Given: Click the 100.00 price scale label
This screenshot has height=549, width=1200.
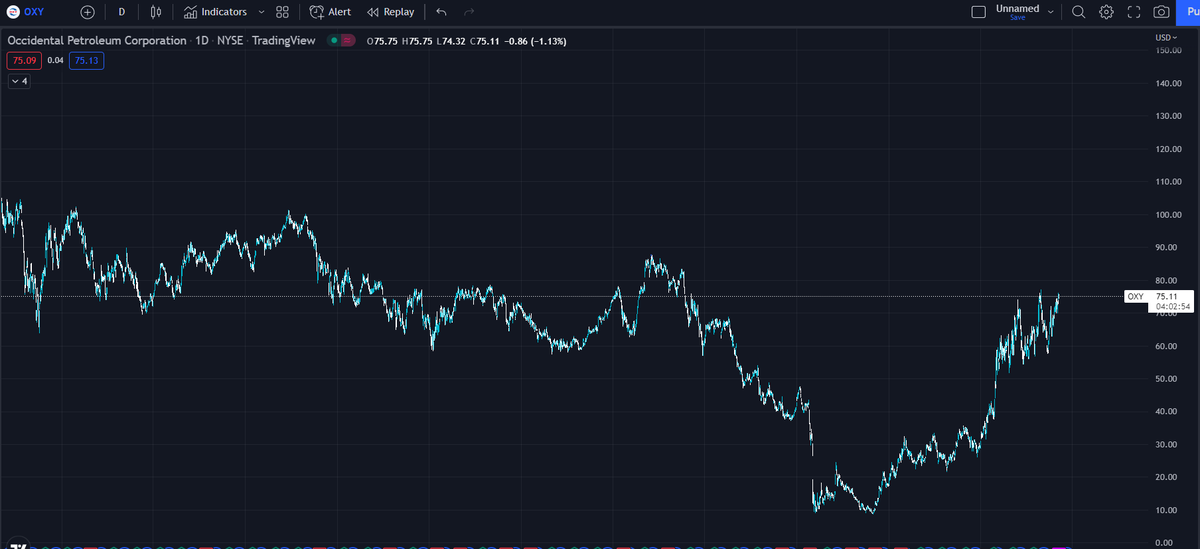Looking at the screenshot, I should click(1167, 214).
